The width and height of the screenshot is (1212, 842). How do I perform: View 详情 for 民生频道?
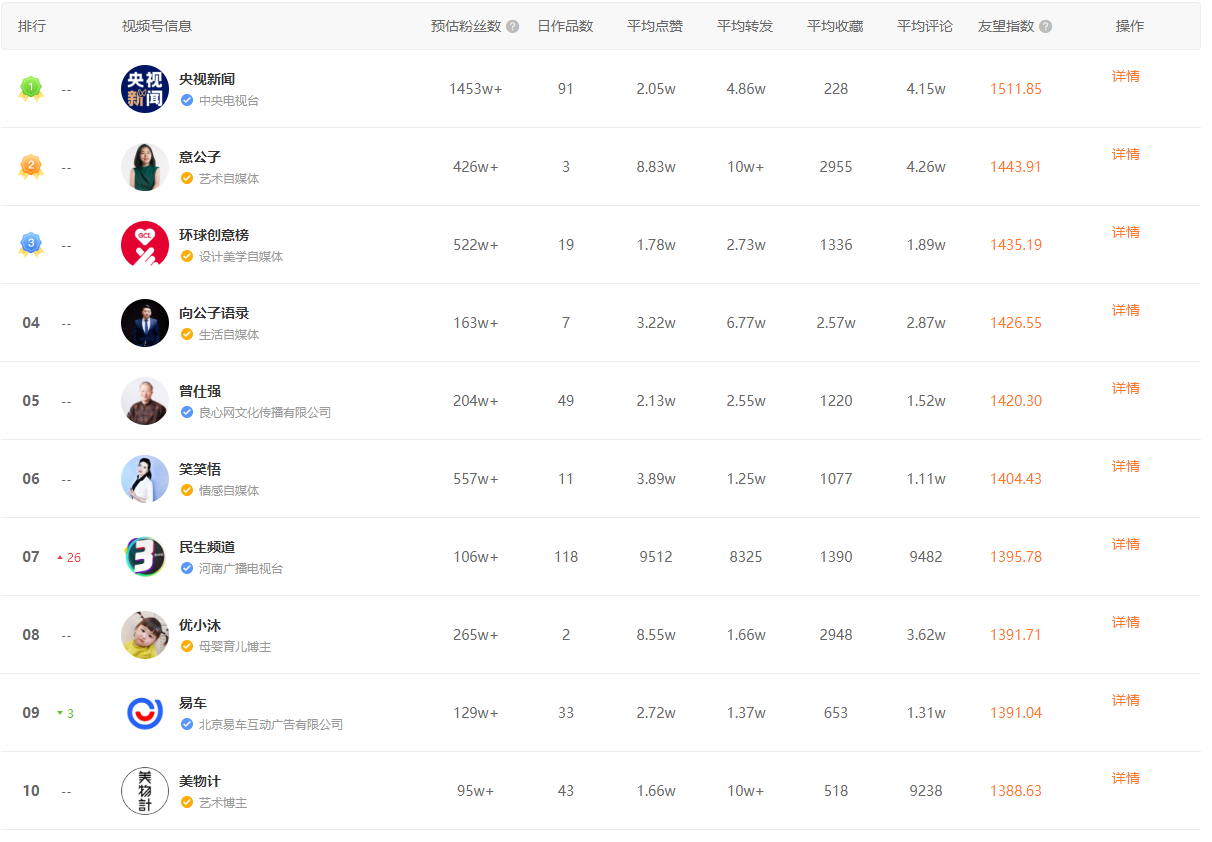1125,544
